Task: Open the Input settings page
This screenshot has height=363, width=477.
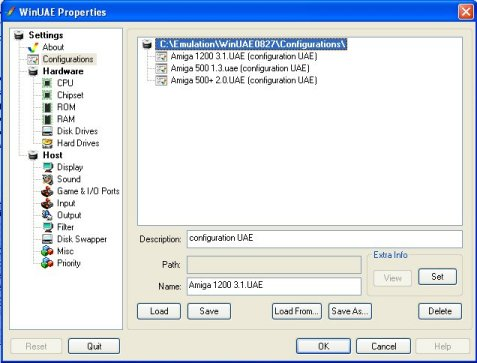Action: tap(66, 203)
